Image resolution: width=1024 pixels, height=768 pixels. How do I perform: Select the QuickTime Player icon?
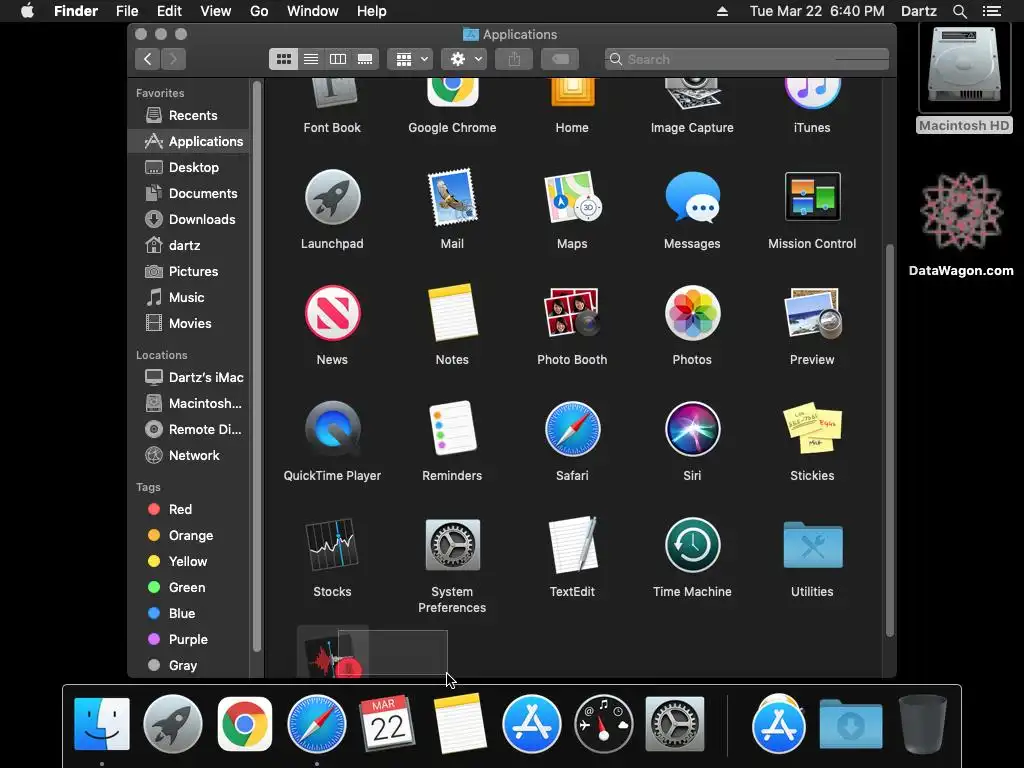(332, 429)
